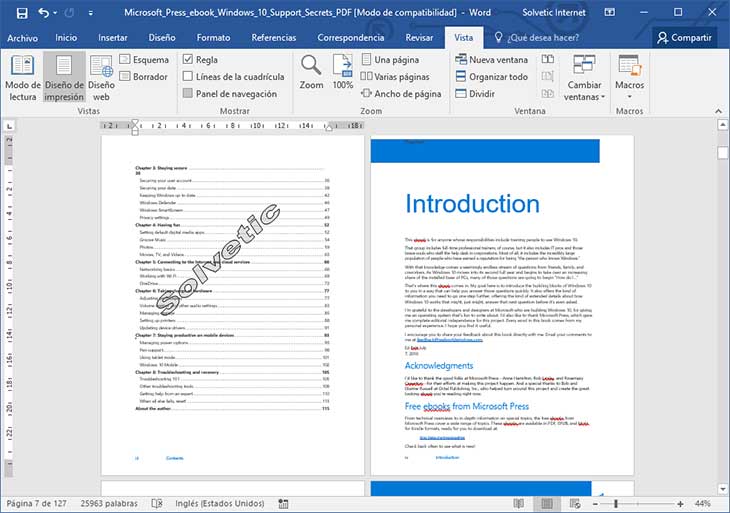Select Diseño de impresión view
The width and height of the screenshot is (730, 513).
(64, 77)
